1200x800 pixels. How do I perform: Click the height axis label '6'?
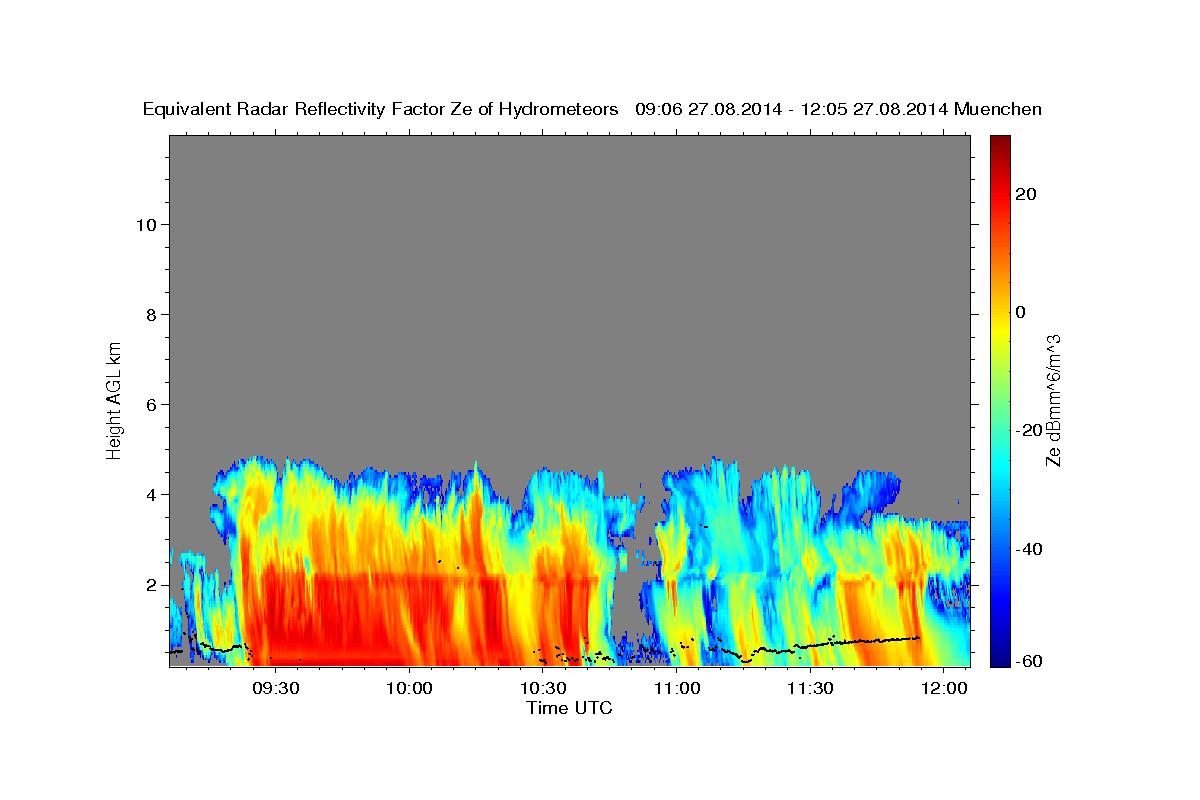point(151,404)
